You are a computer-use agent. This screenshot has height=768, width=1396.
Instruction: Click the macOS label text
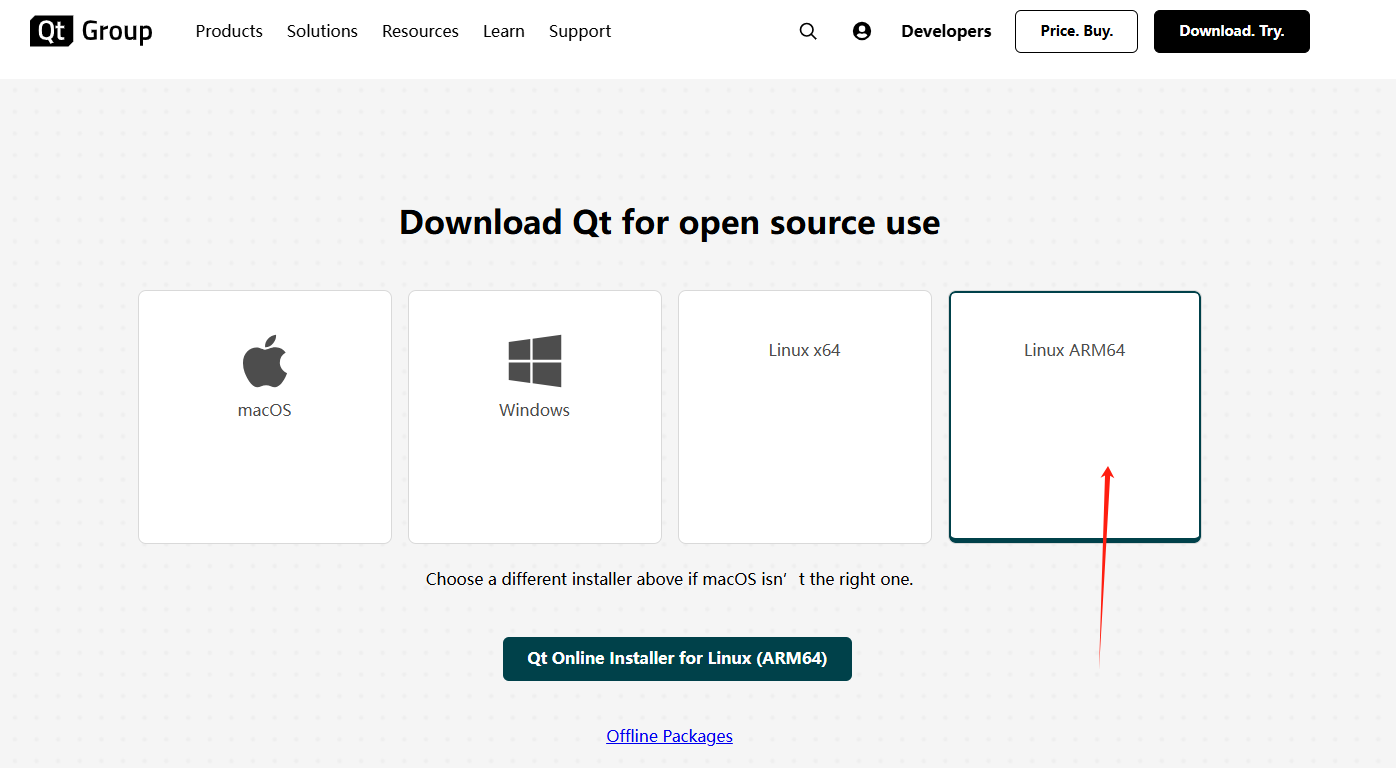(265, 410)
